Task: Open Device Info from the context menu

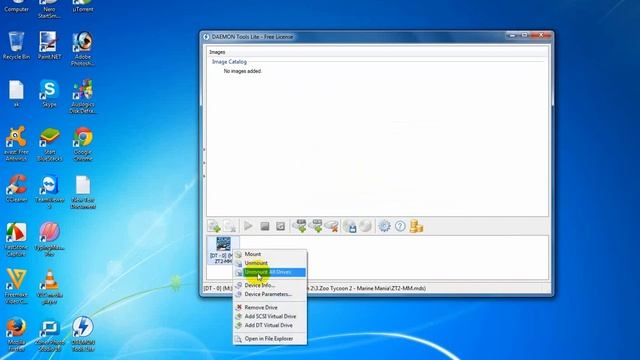Action: [x=270, y=285]
